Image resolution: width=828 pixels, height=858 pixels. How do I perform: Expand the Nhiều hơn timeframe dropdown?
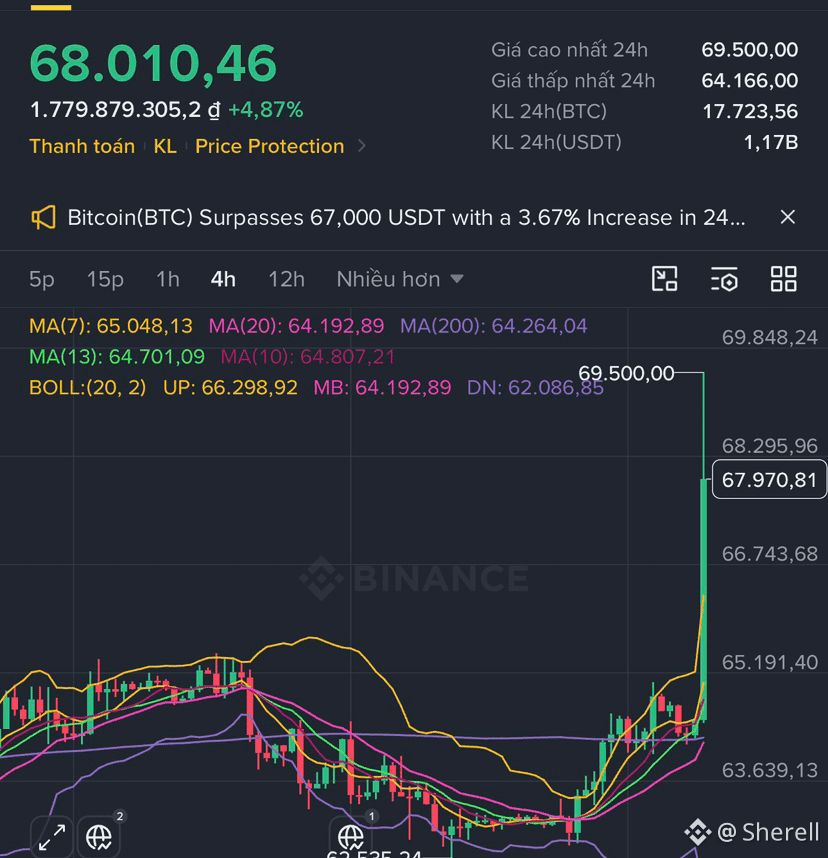click(x=400, y=279)
